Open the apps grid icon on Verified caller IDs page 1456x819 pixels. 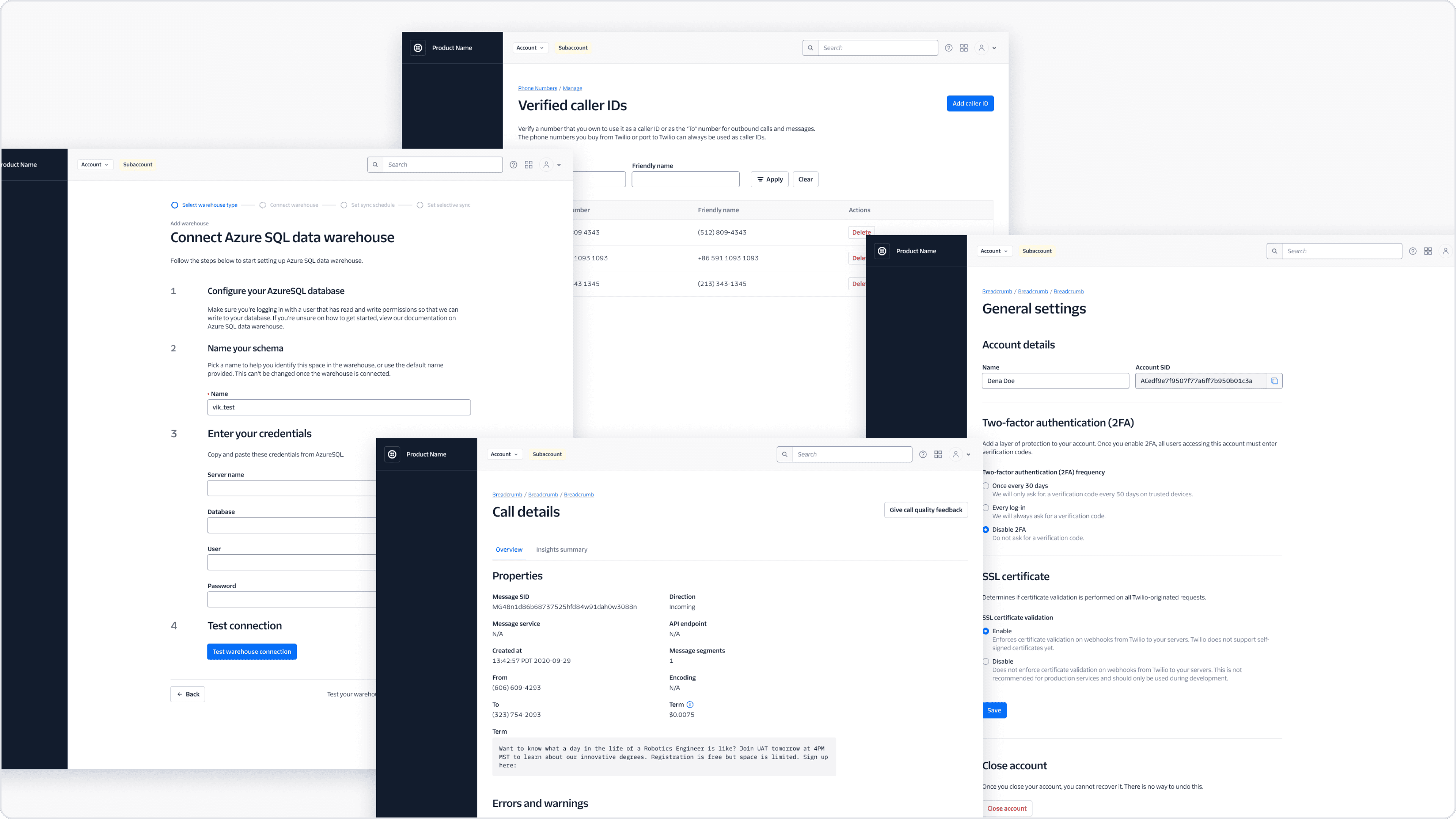(964, 47)
